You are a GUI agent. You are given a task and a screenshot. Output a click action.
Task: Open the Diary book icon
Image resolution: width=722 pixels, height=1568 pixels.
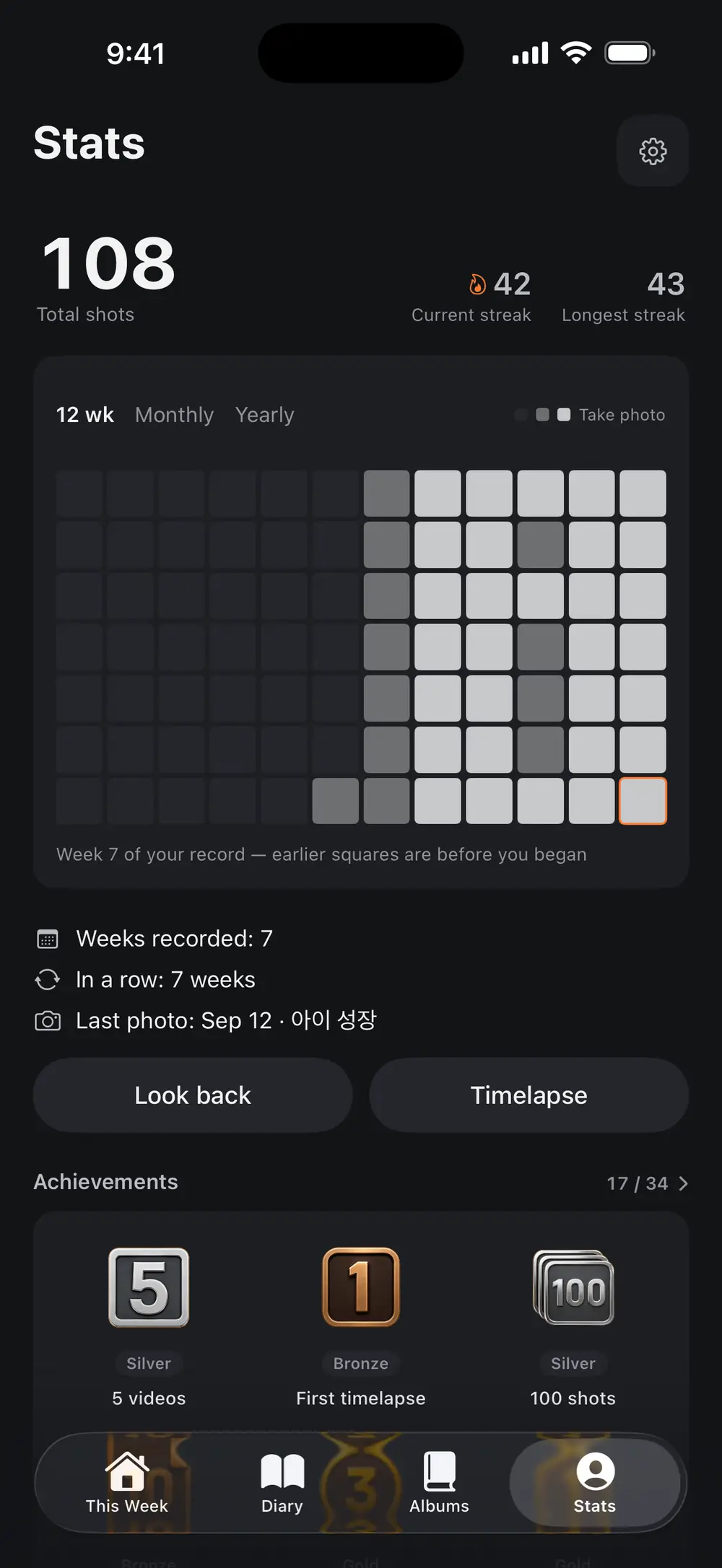tap(282, 1471)
